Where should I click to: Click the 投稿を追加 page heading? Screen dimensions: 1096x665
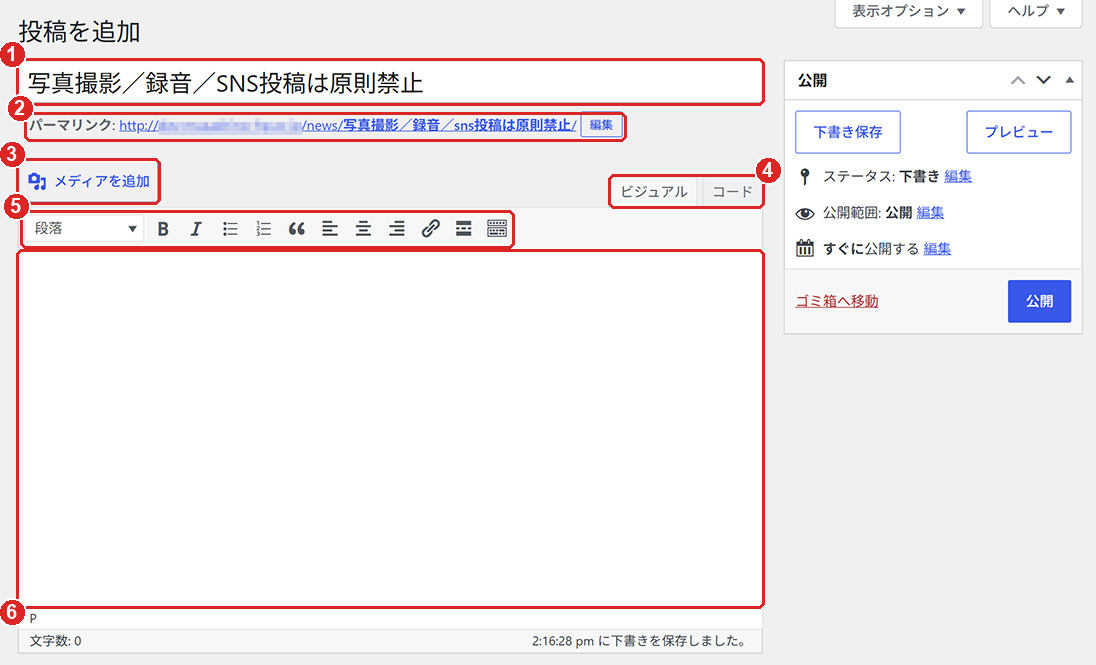tap(80, 31)
